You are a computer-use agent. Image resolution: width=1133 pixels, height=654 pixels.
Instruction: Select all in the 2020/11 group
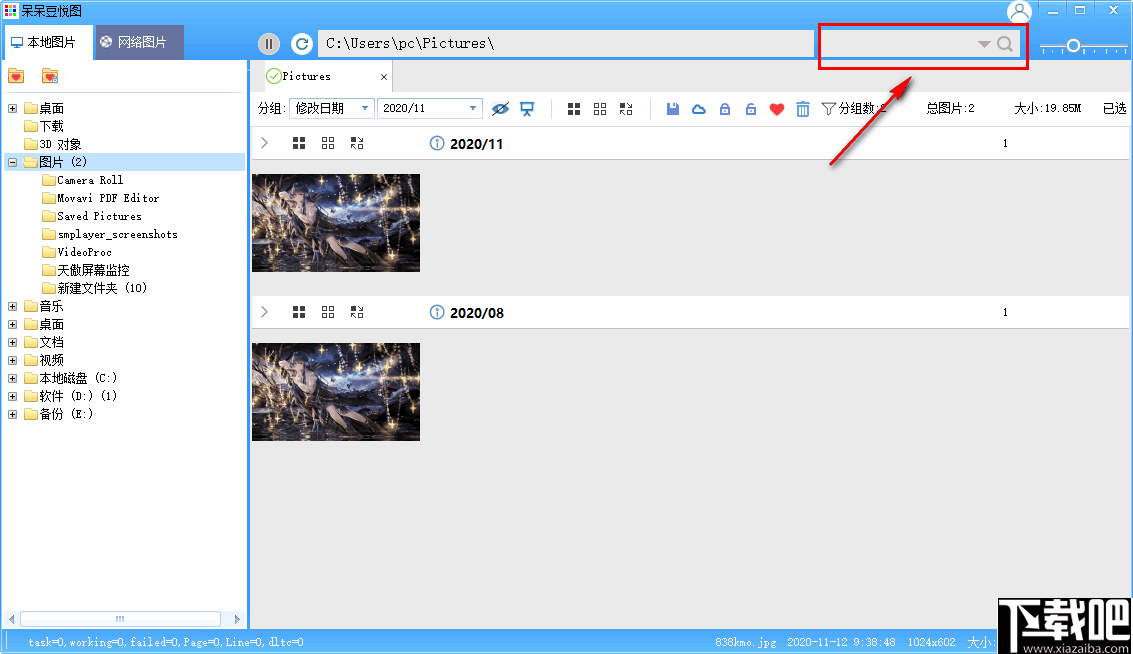point(299,143)
